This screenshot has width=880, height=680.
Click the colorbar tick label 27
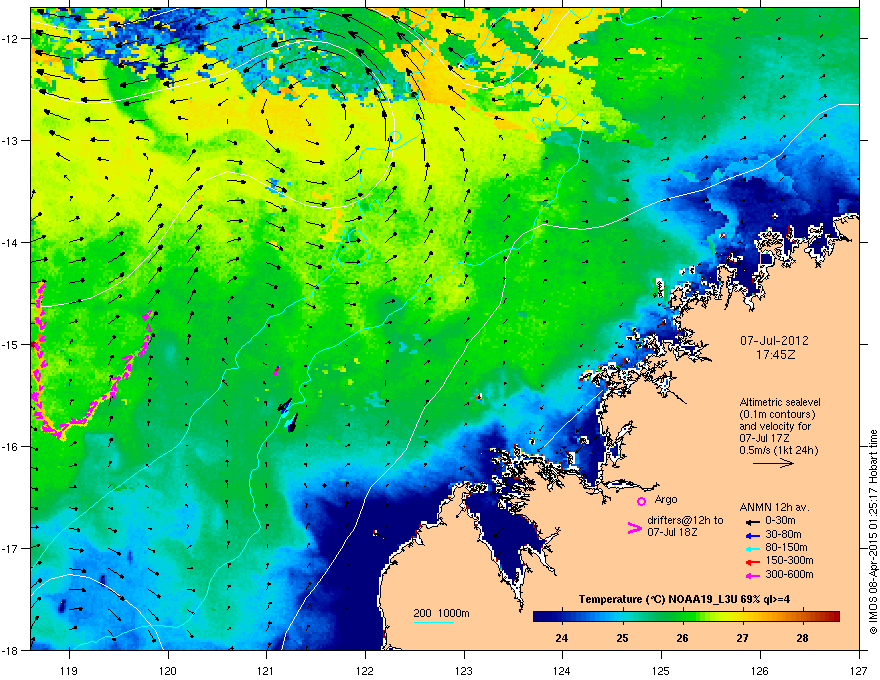742,638
